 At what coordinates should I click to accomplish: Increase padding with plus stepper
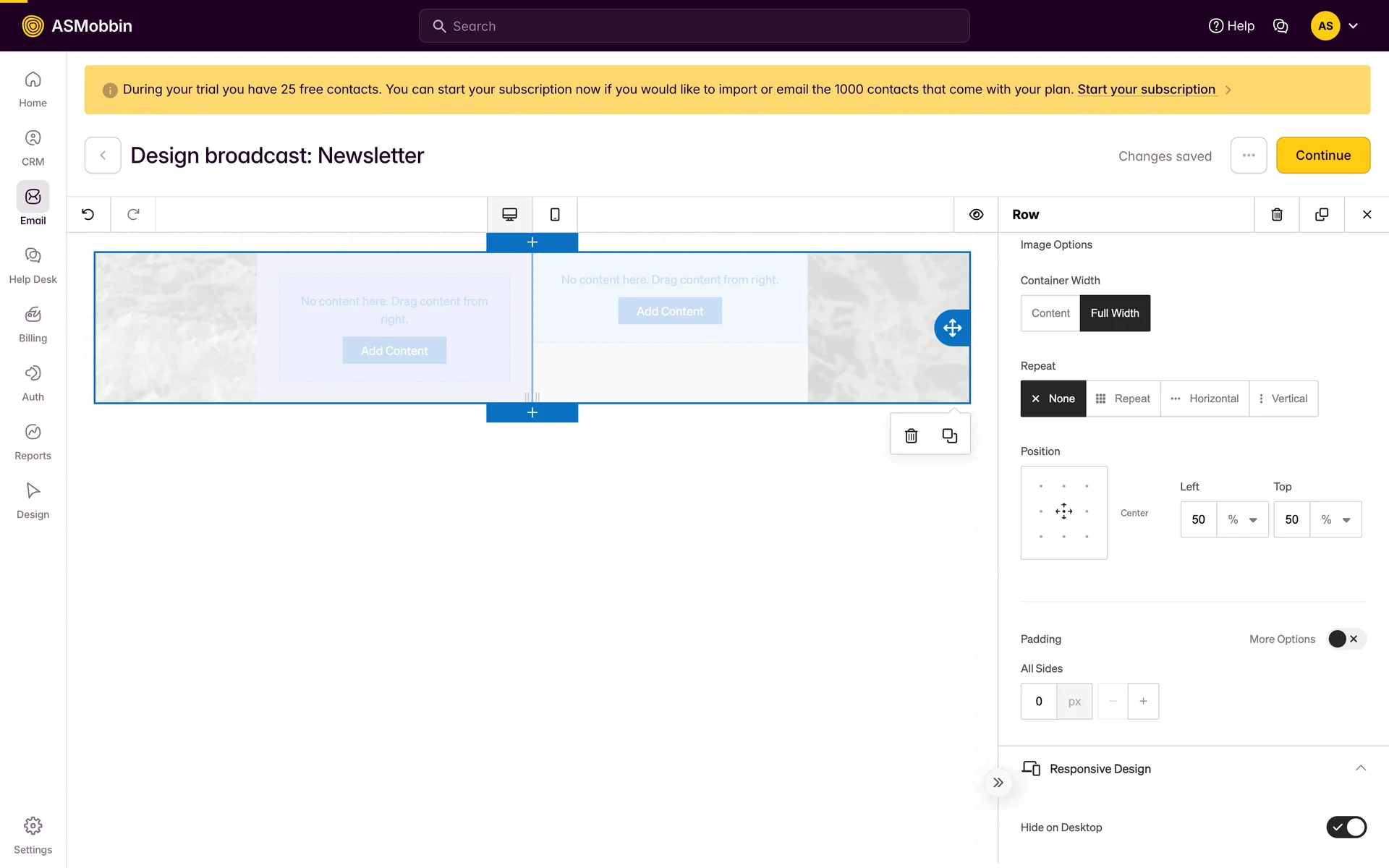point(1143,701)
